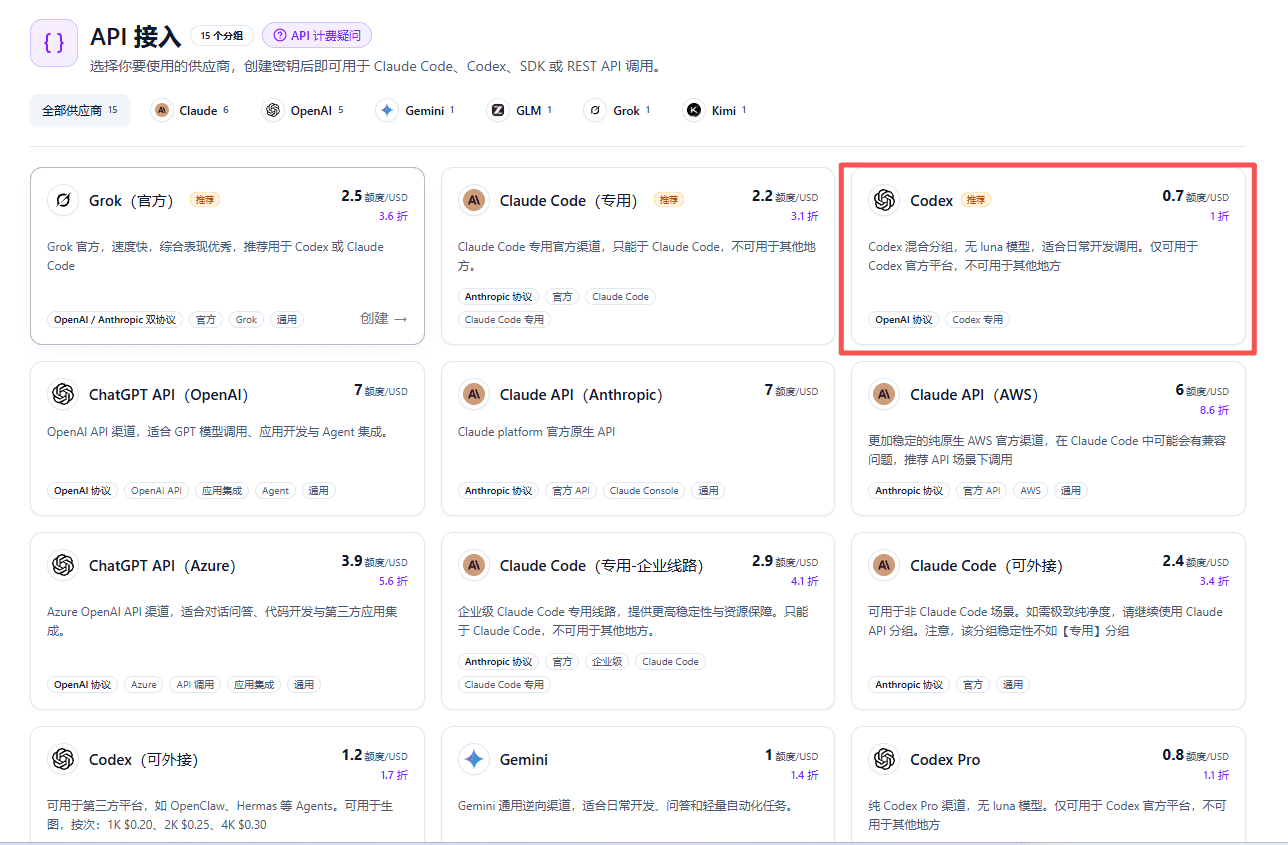Select the 全部供应商 filter tab

coord(80,110)
